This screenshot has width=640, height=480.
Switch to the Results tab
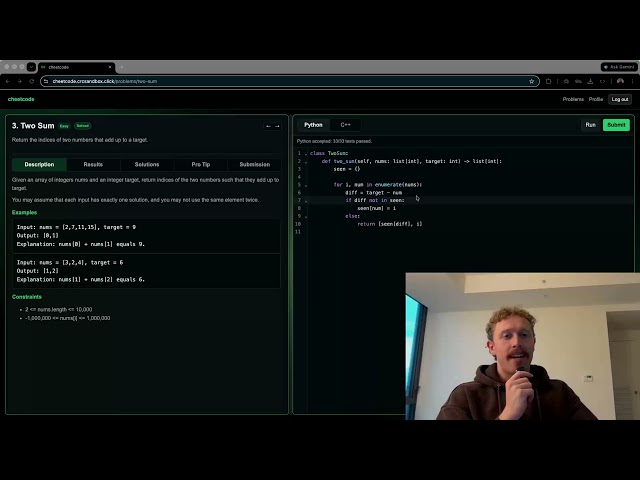(93, 164)
